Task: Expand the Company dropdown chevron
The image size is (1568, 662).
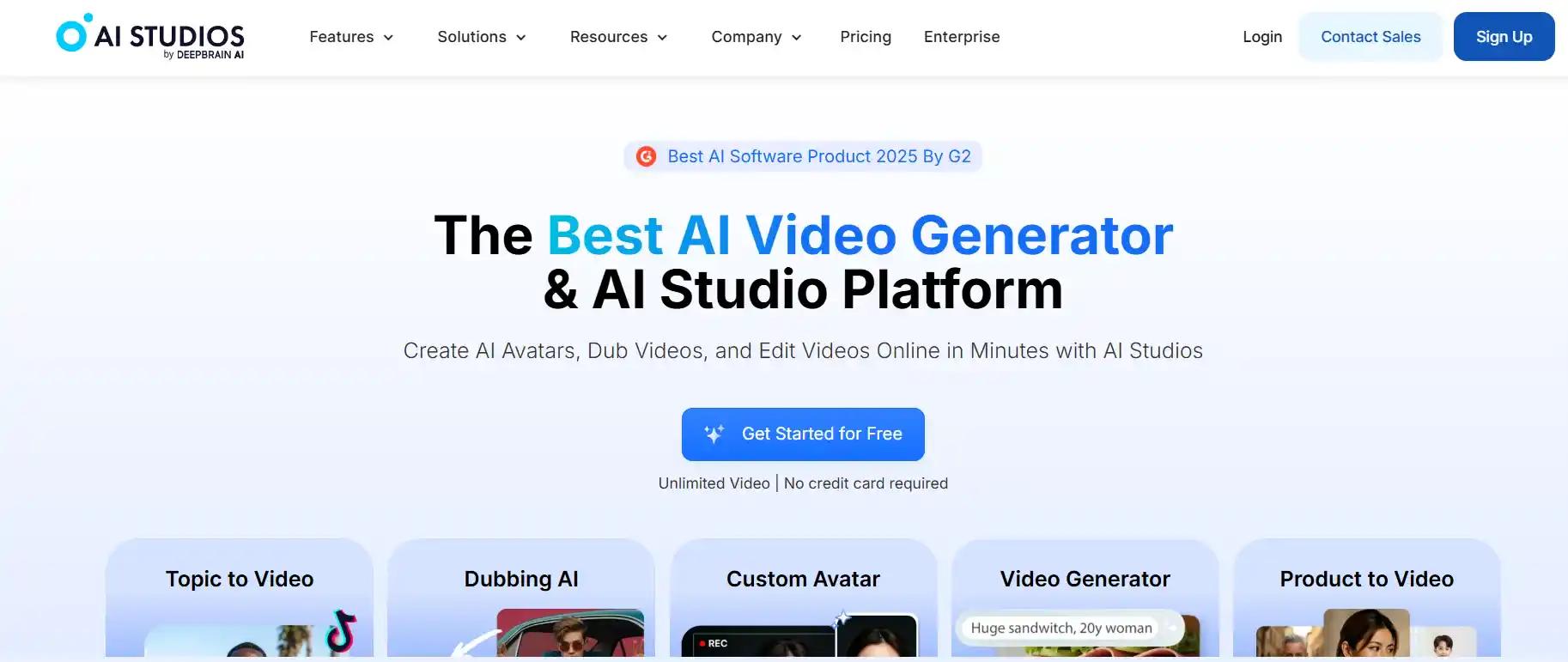Action: [796, 38]
